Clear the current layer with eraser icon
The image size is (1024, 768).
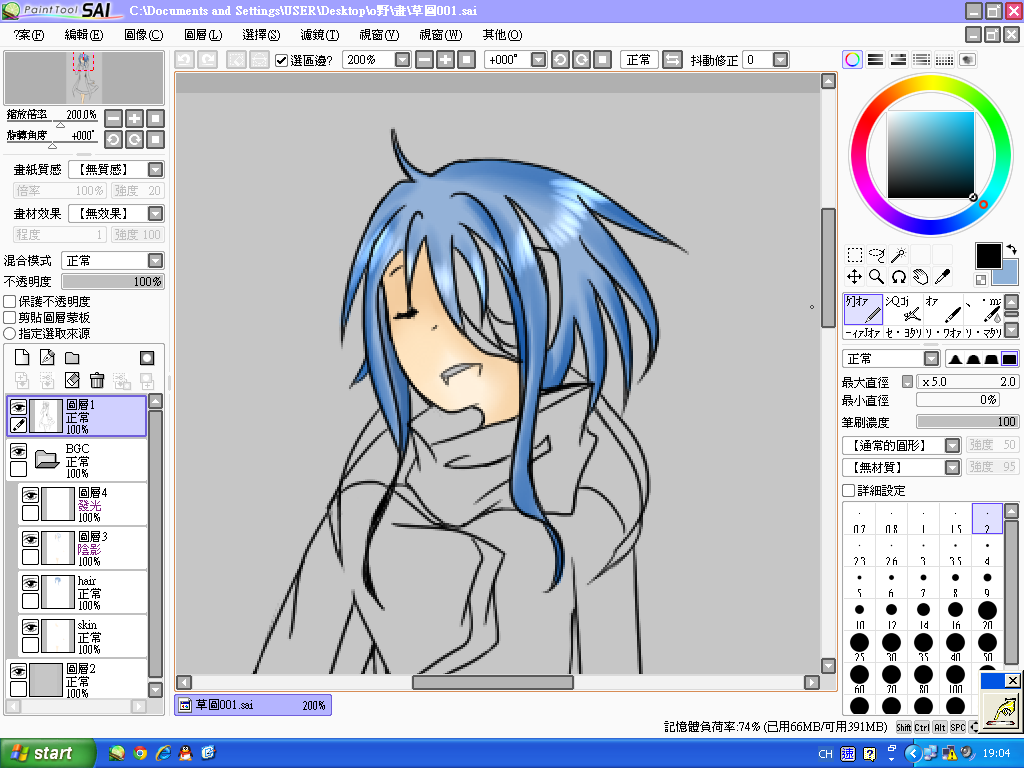(x=72, y=380)
